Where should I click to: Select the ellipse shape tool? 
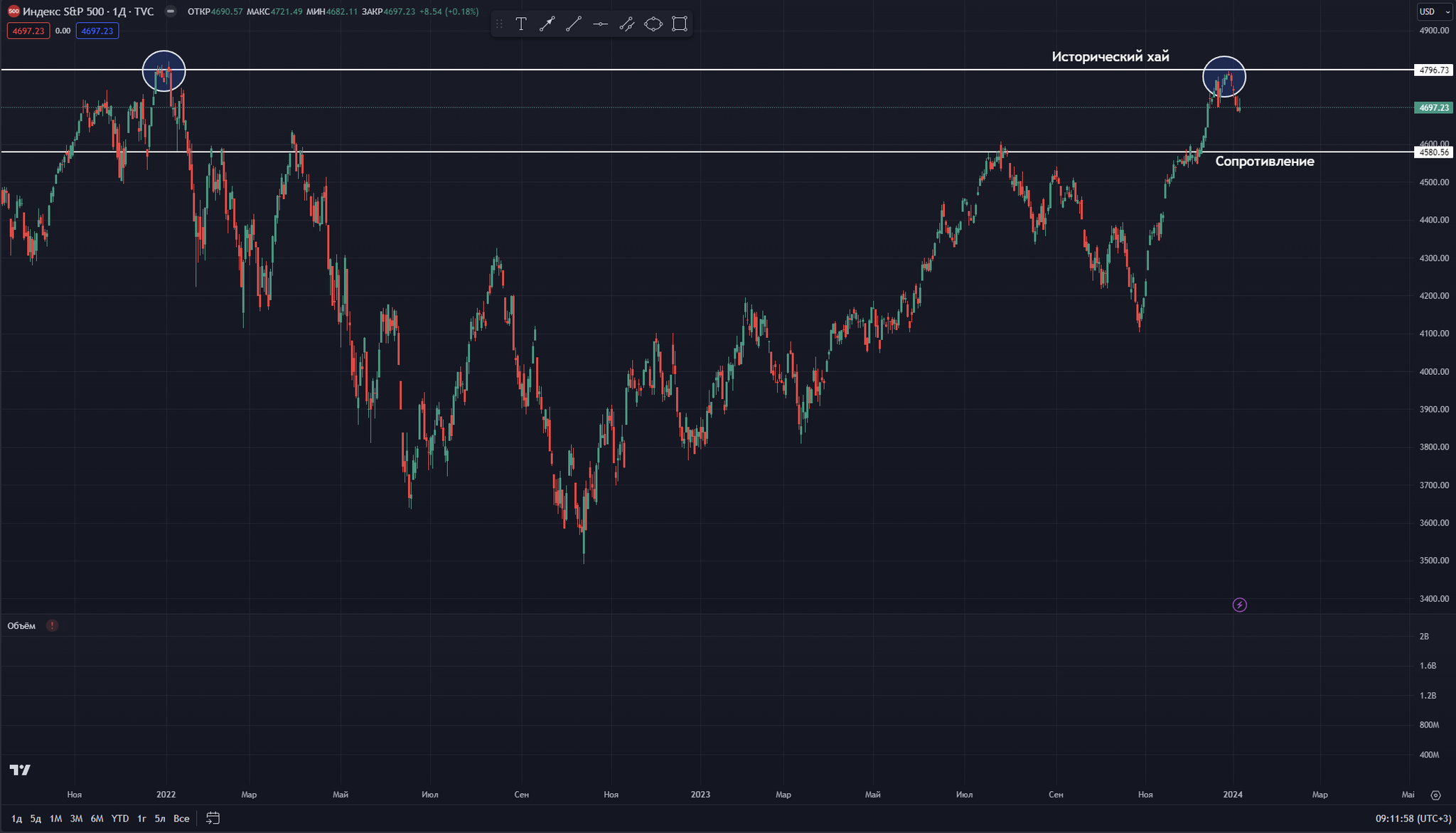click(653, 24)
